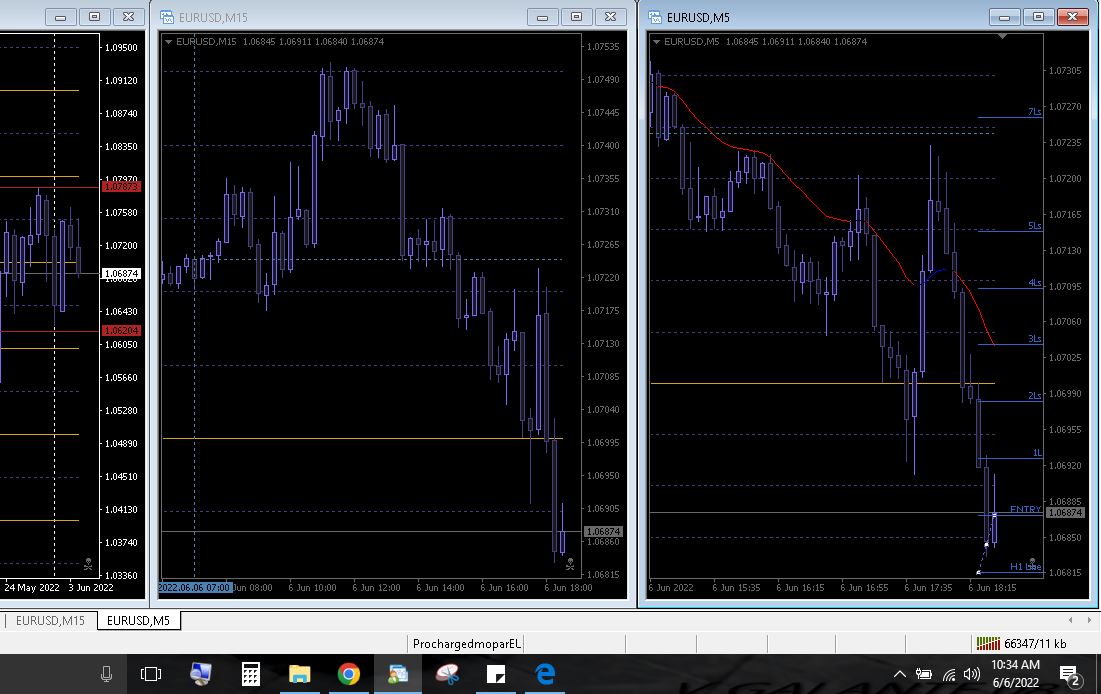
Task: Select the 1L level label
Action: (x=1037, y=453)
